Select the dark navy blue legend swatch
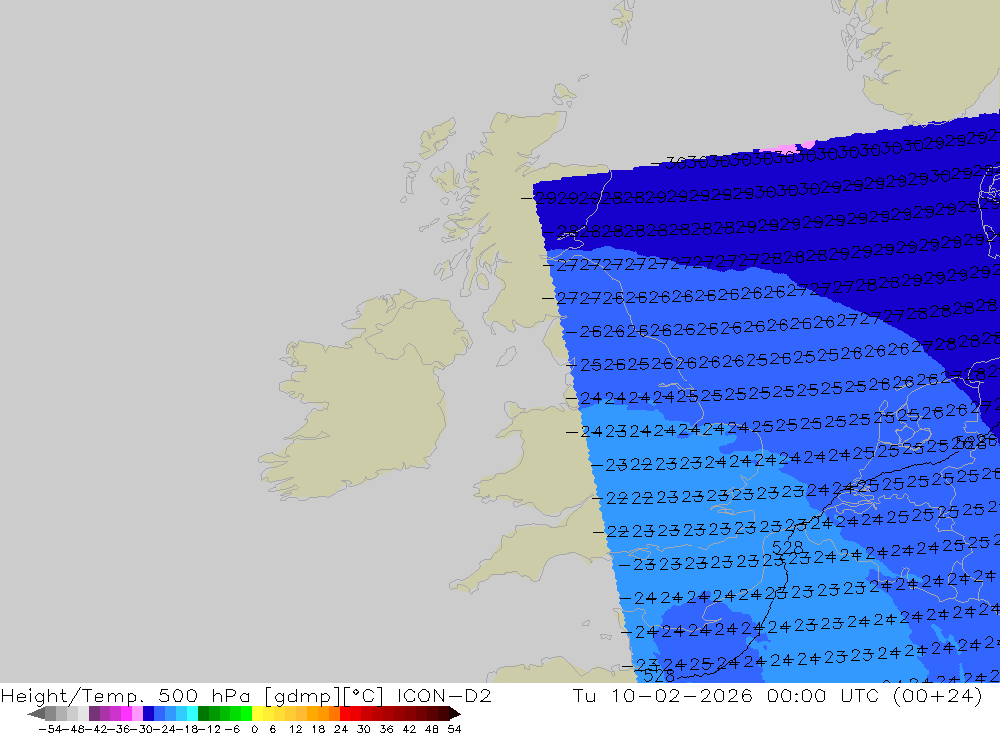This screenshot has width=1000, height=733. tap(148, 713)
